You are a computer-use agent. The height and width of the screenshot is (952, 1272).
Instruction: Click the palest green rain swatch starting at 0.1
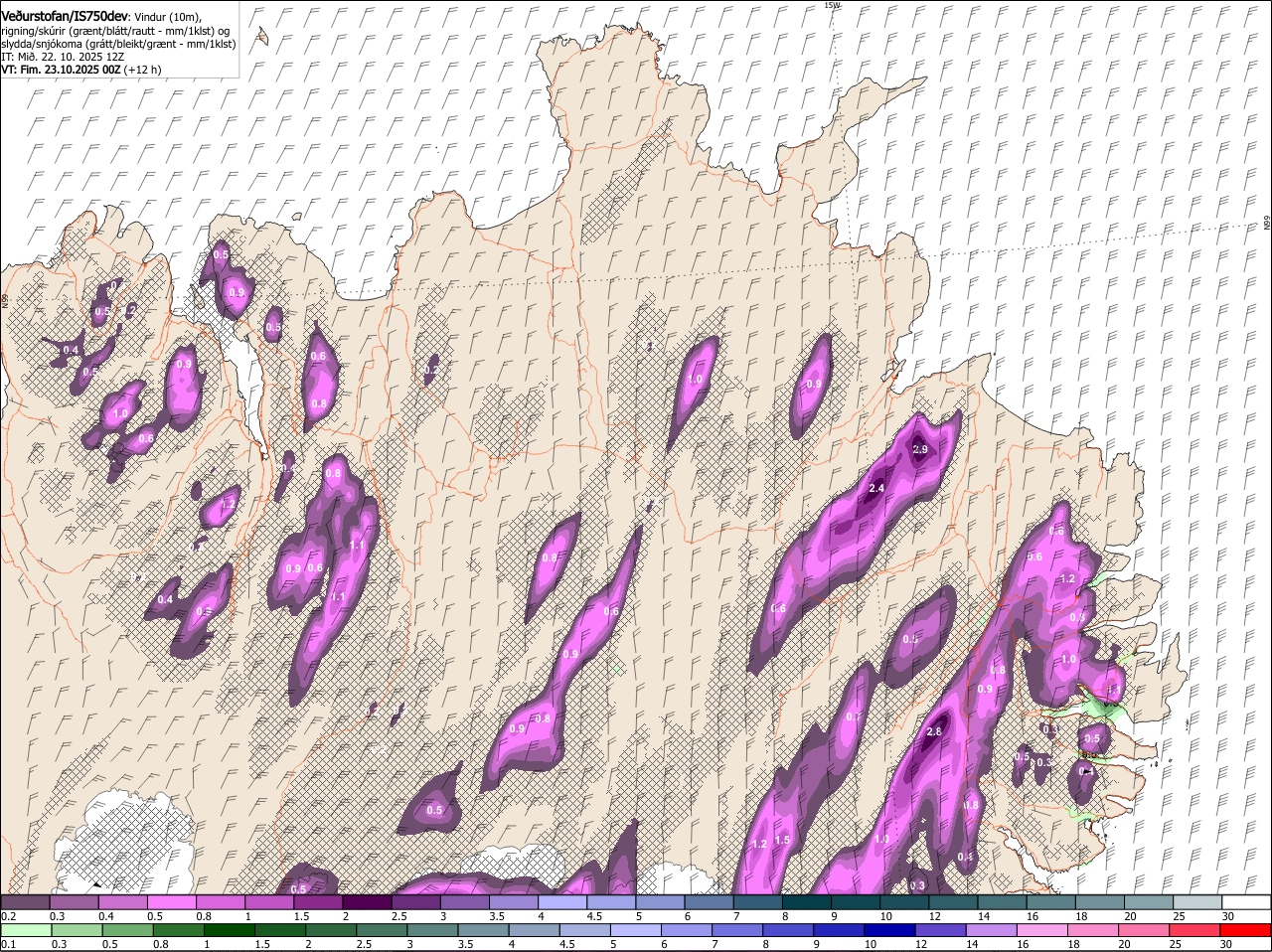point(26,931)
